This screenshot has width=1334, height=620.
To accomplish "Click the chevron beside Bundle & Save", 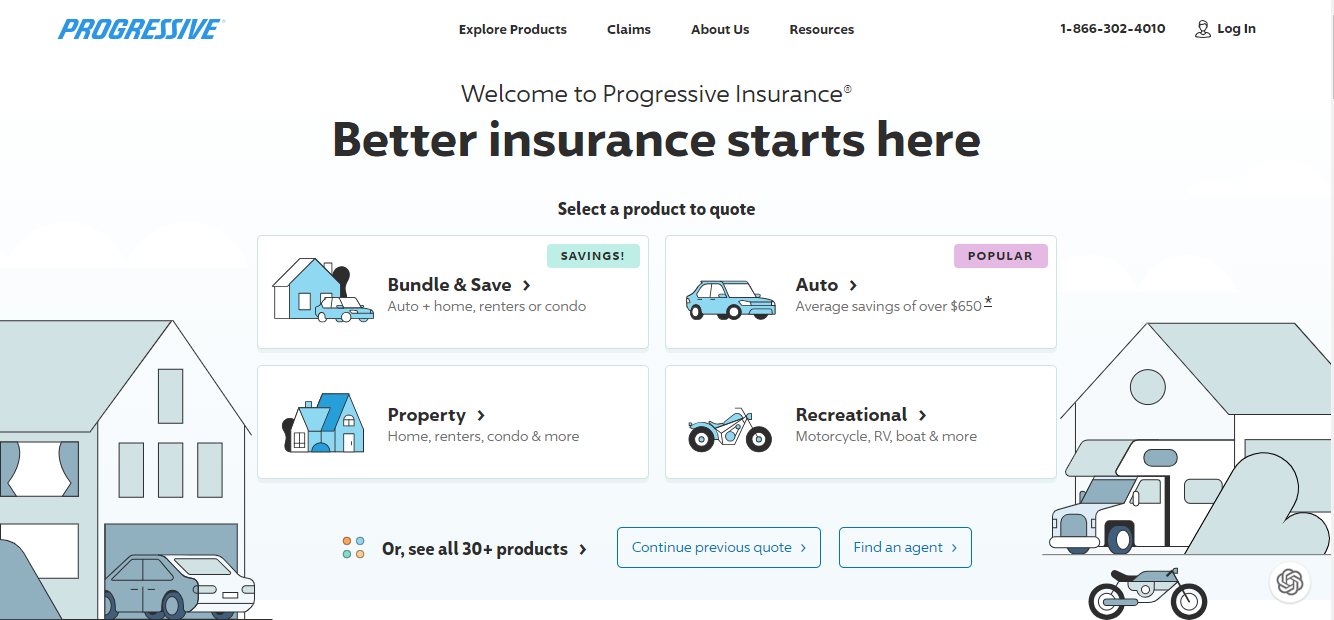I will click(527, 286).
